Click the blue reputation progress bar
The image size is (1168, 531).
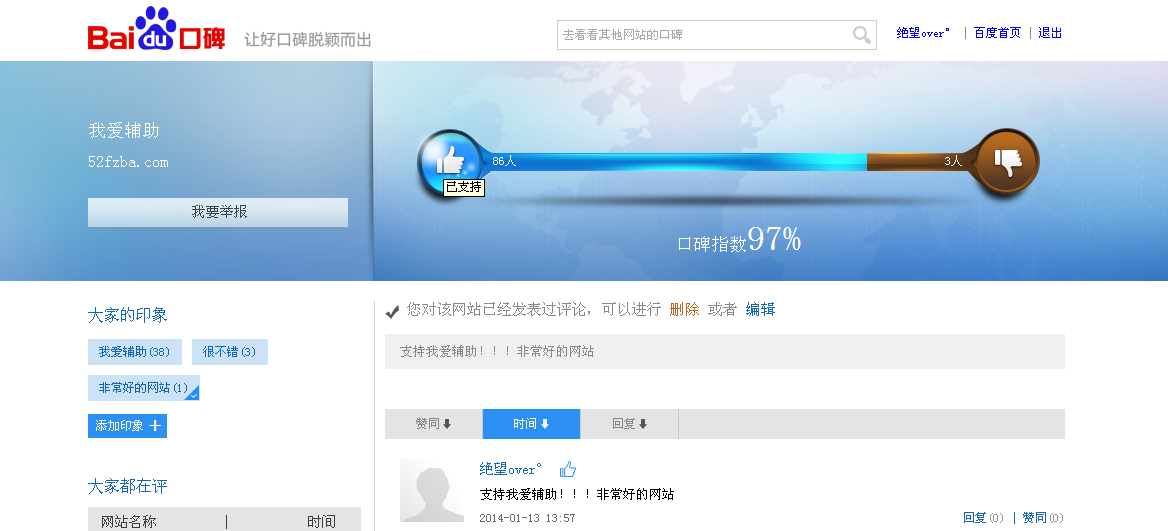680,161
